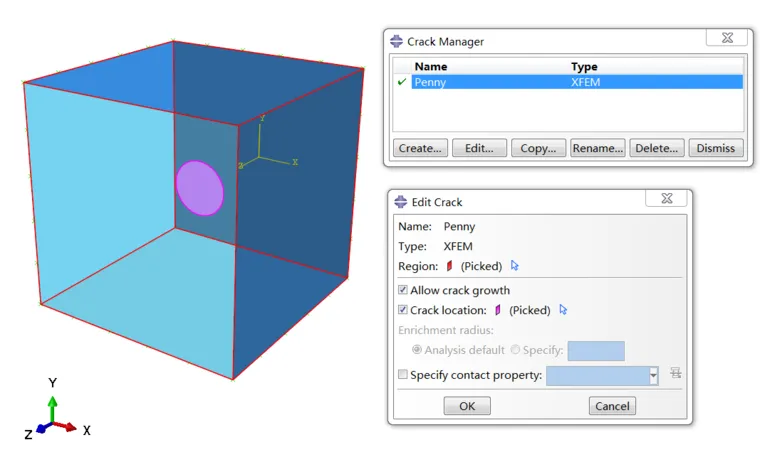The image size is (760, 457).
Task: Click the datum coordinate system in the cube
Action: tap(268, 142)
